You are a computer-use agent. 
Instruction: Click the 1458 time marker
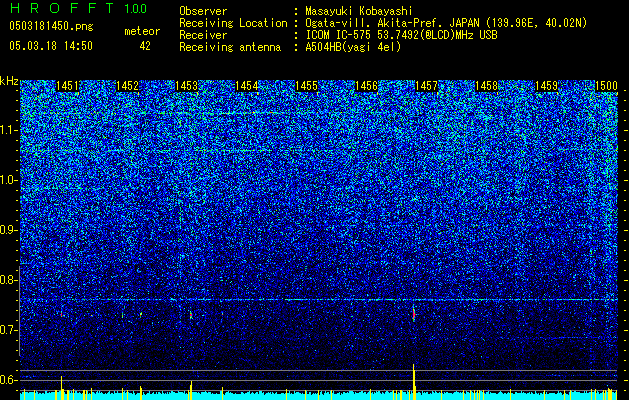[x=486, y=86]
